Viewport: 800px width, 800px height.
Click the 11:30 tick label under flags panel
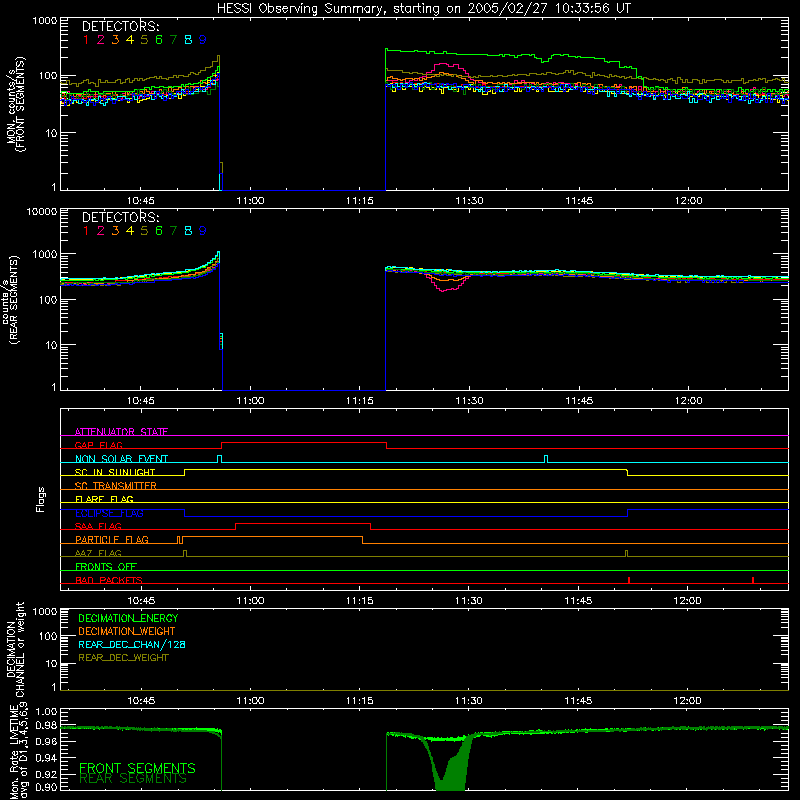pos(468,601)
